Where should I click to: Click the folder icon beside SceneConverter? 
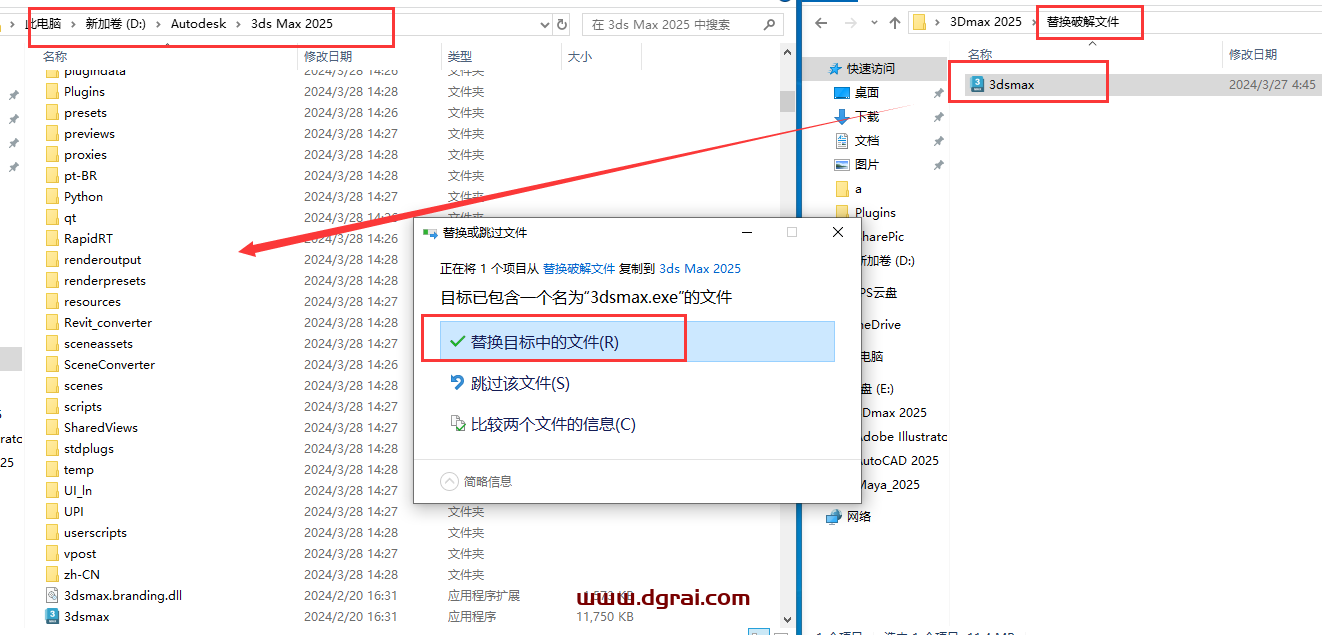pos(52,365)
